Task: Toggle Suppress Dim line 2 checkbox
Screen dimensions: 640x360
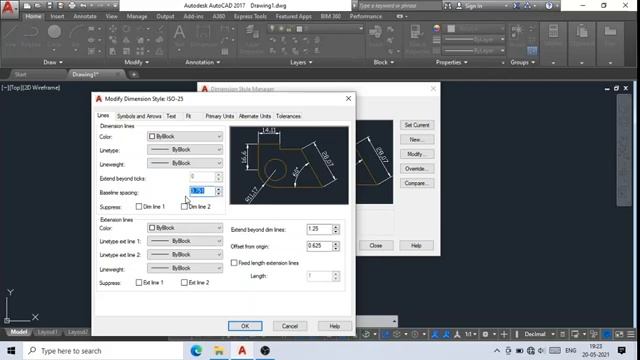Action: click(184, 207)
